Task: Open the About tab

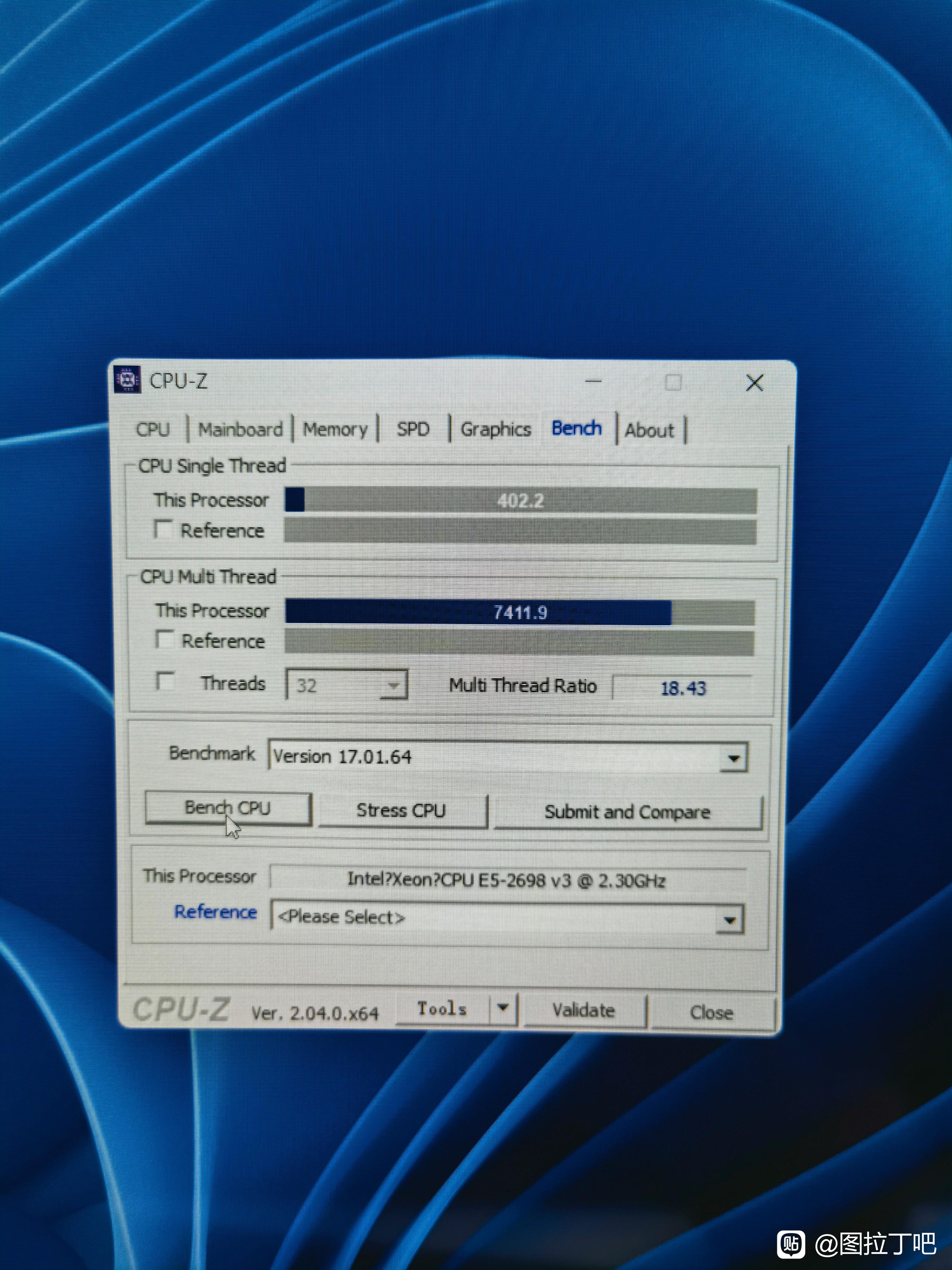Action: [x=650, y=431]
